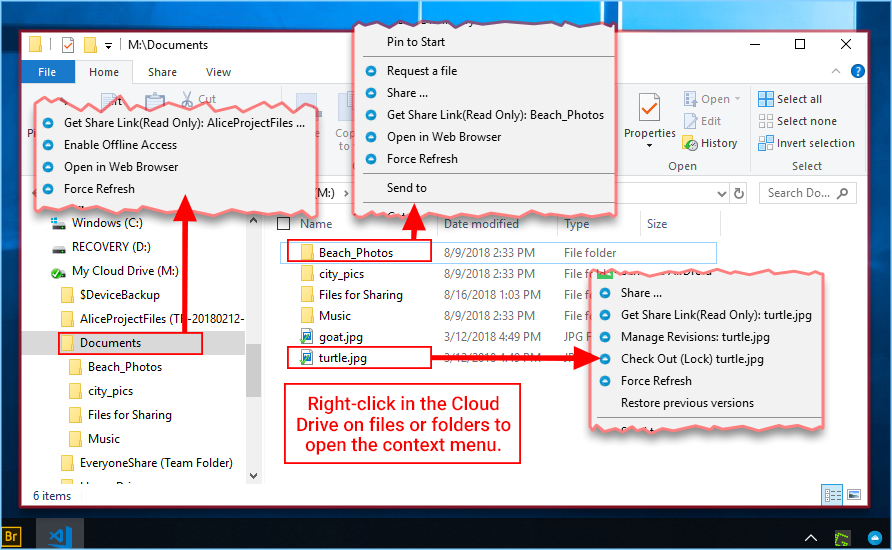Switch to large icons view at bottom-right
Image resolution: width=892 pixels, height=550 pixels.
pyautogui.click(x=854, y=495)
